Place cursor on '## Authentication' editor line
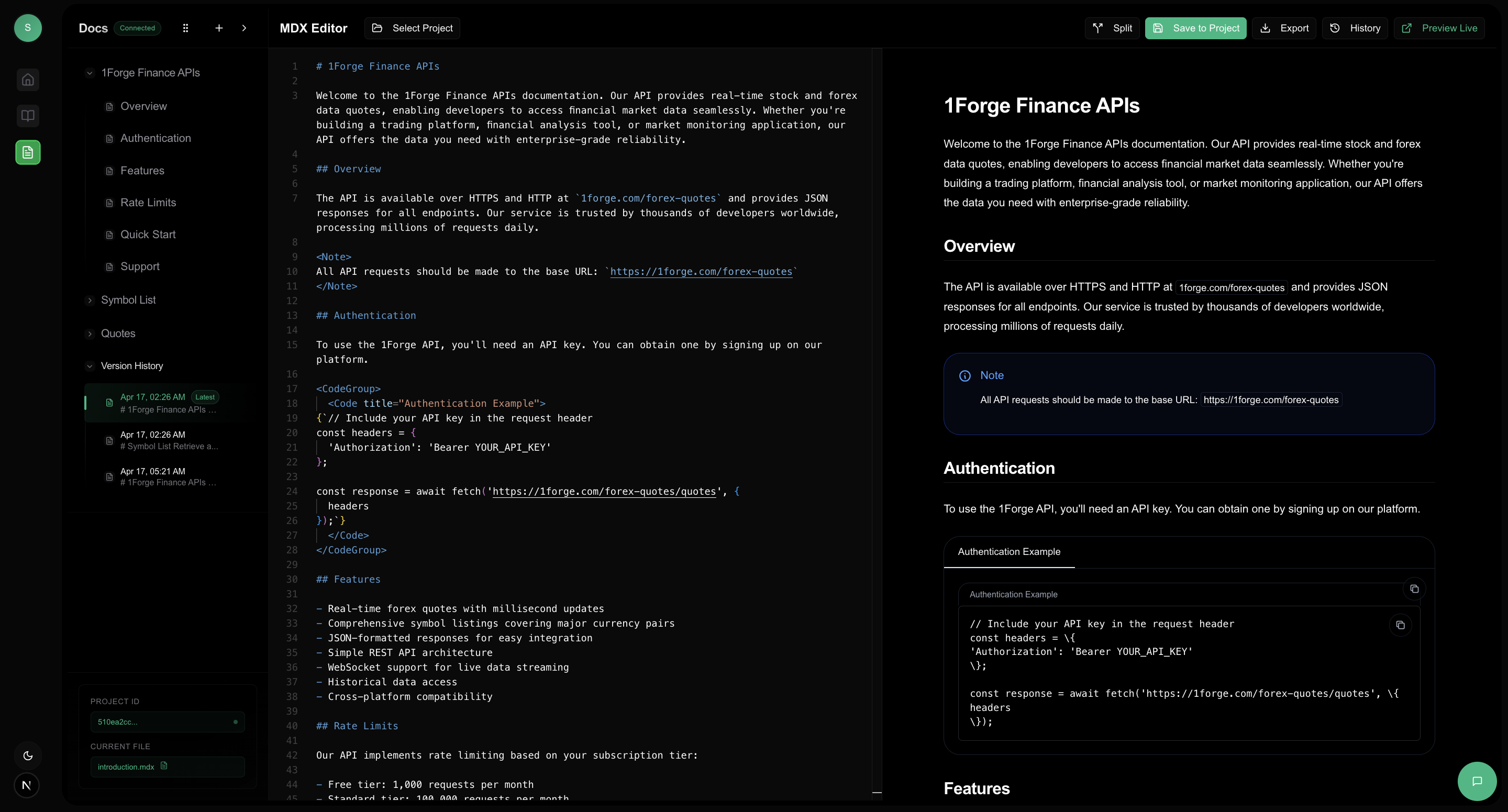Image resolution: width=1508 pixels, height=812 pixels. 366,316
